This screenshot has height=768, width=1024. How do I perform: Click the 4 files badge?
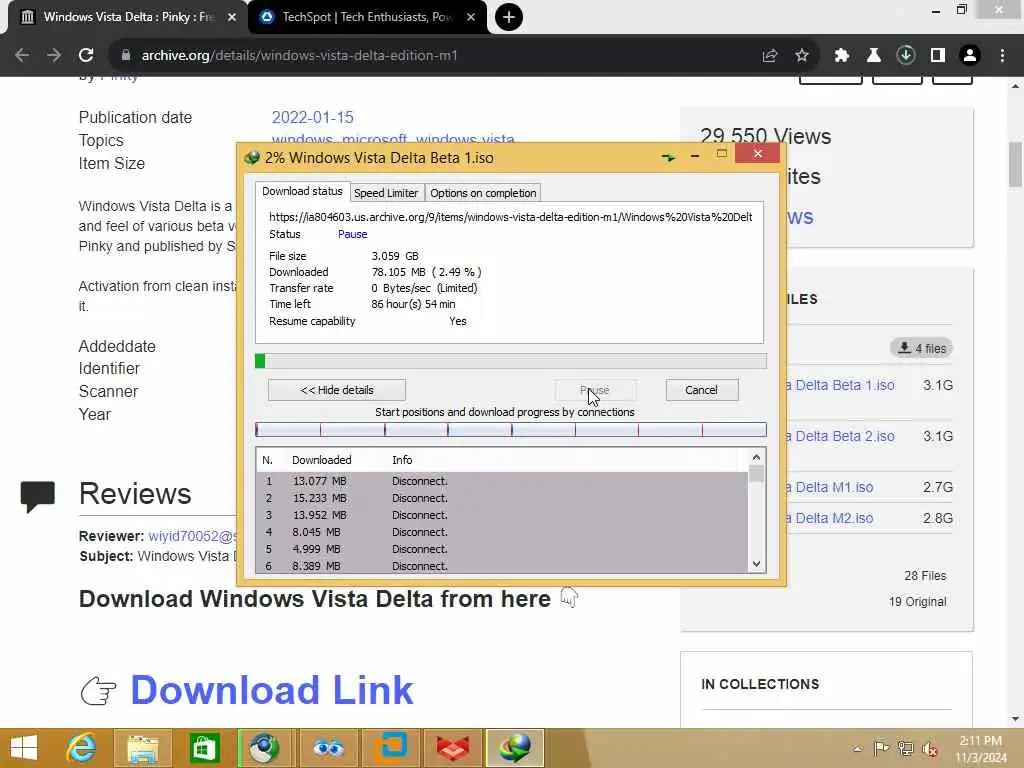pyautogui.click(x=921, y=348)
